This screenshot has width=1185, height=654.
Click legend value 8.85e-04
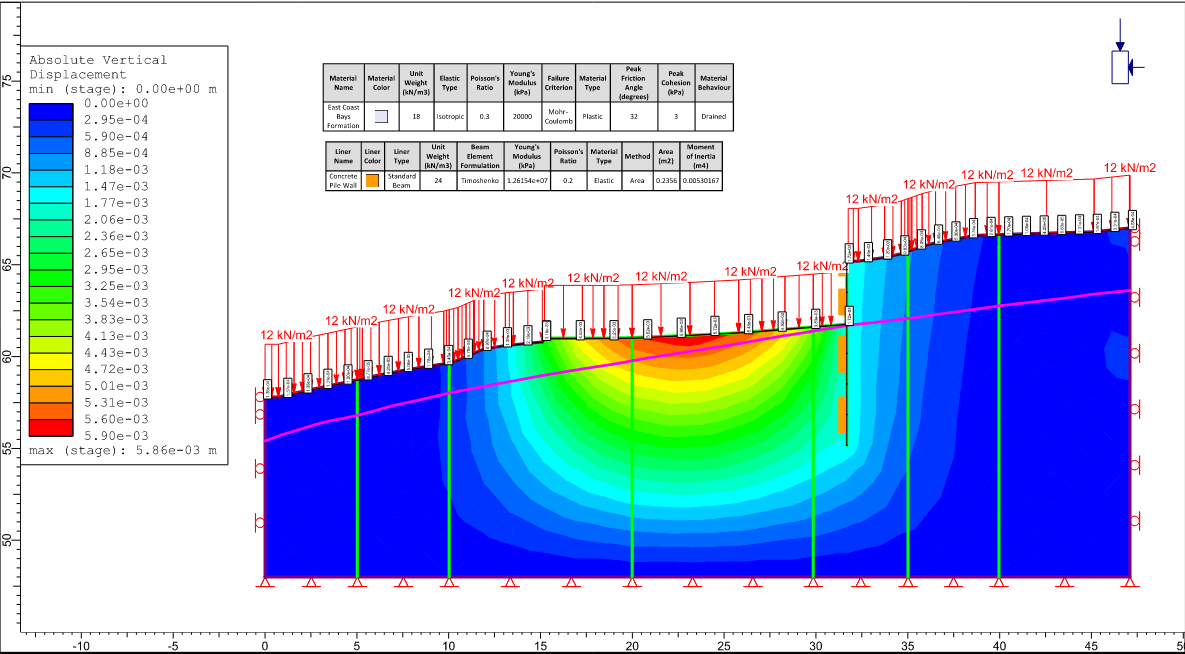[116, 153]
